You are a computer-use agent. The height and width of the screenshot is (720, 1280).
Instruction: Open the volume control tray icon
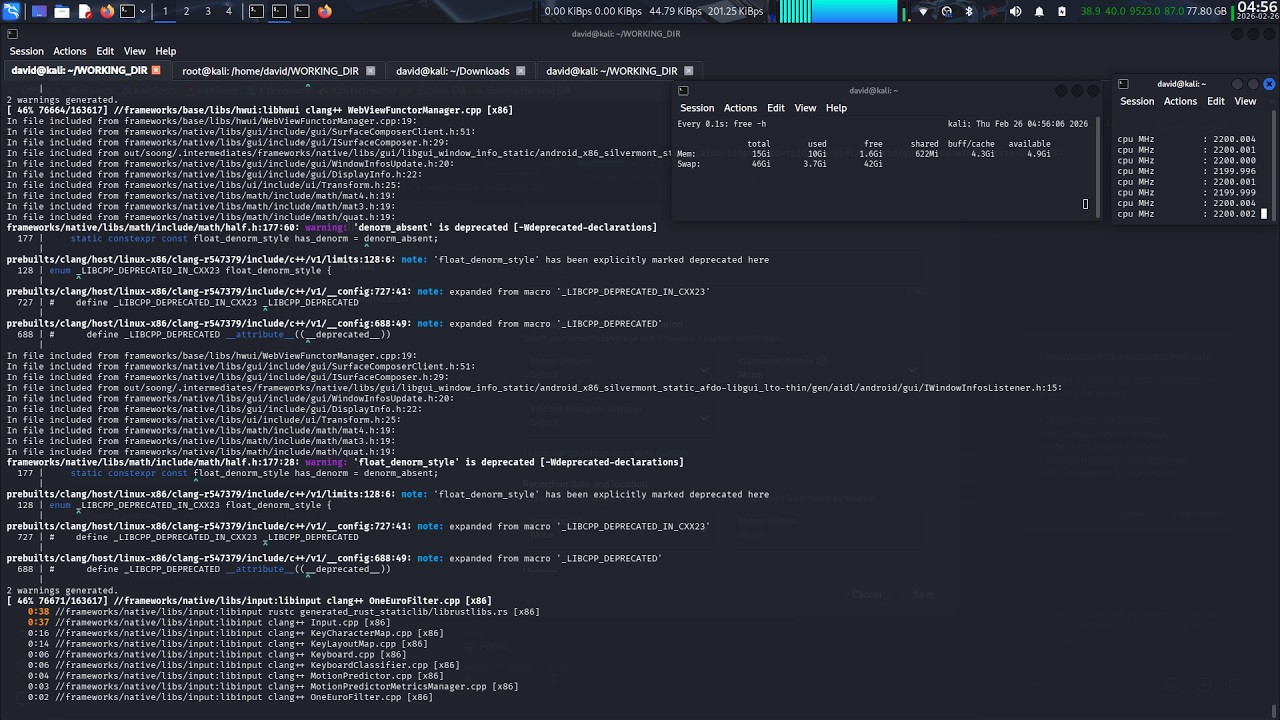[1016, 11]
